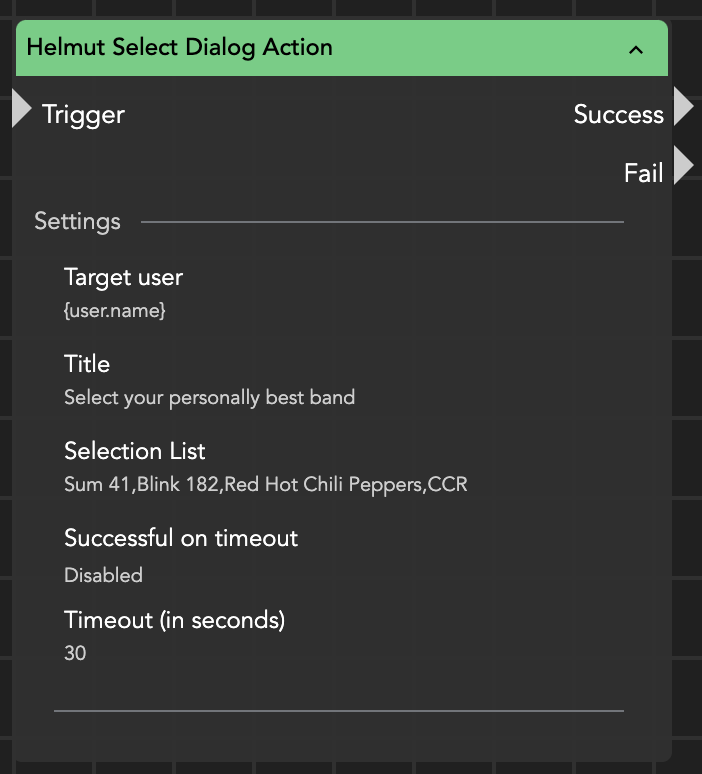The height and width of the screenshot is (774, 702).
Task: Click the Target user setting label
Action: point(123,277)
